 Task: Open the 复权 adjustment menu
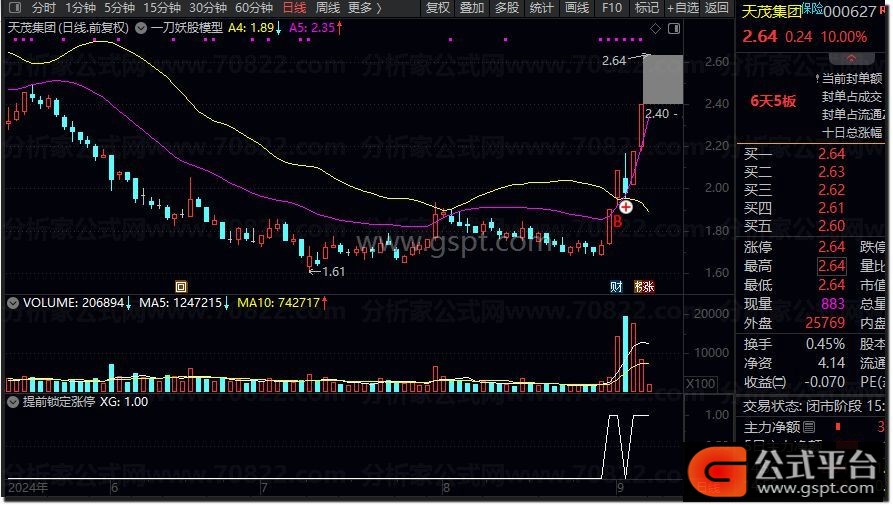point(437,8)
